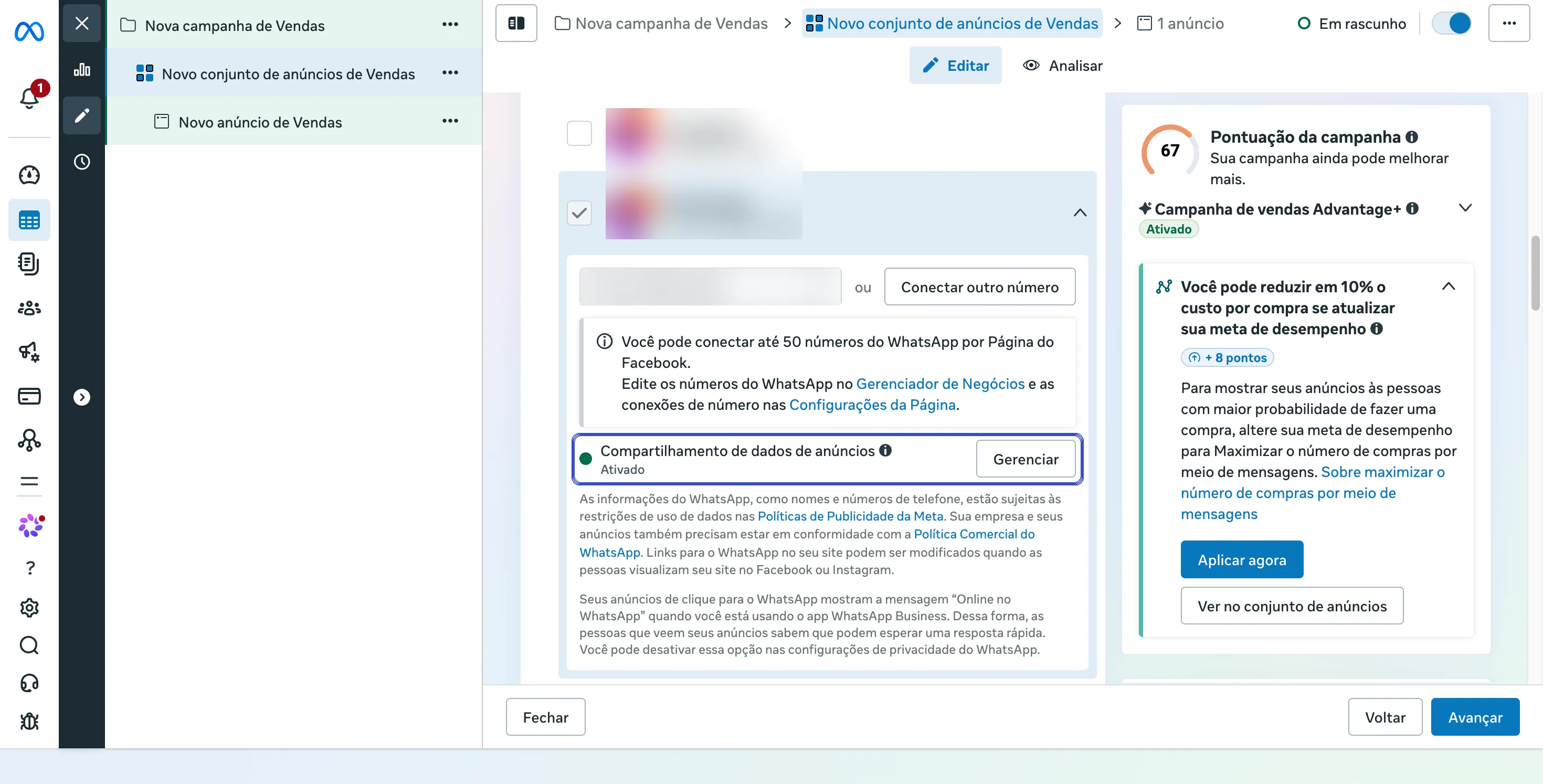Click Voltar button

tap(1385, 717)
